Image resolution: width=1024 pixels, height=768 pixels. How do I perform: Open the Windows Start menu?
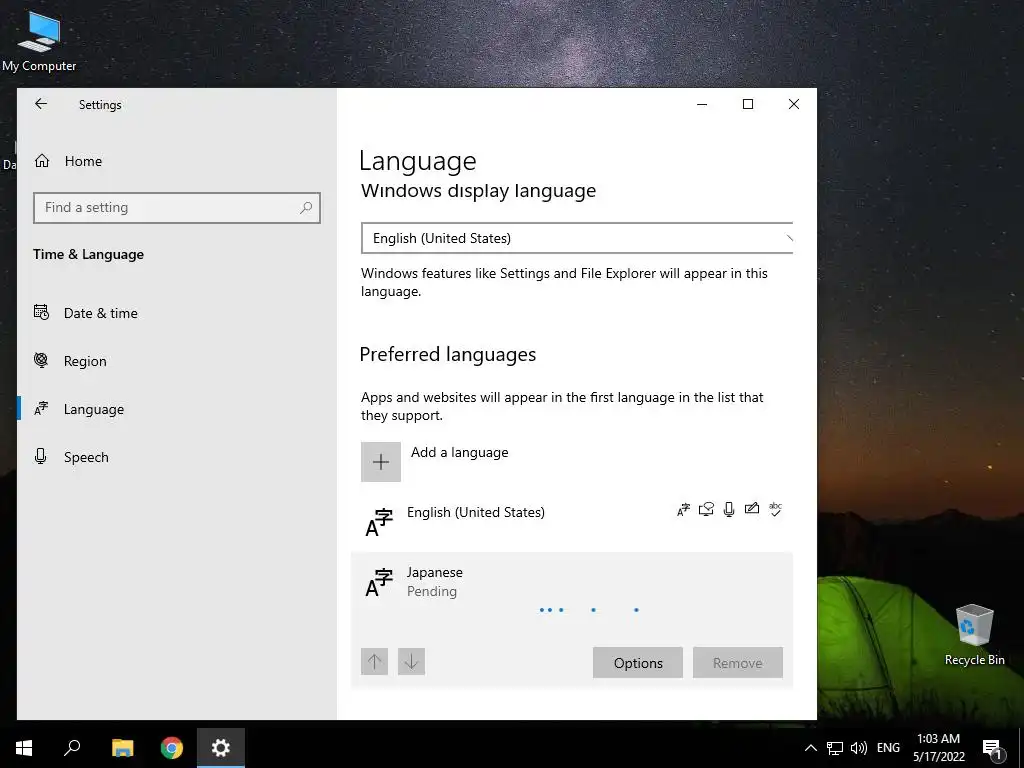point(24,748)
